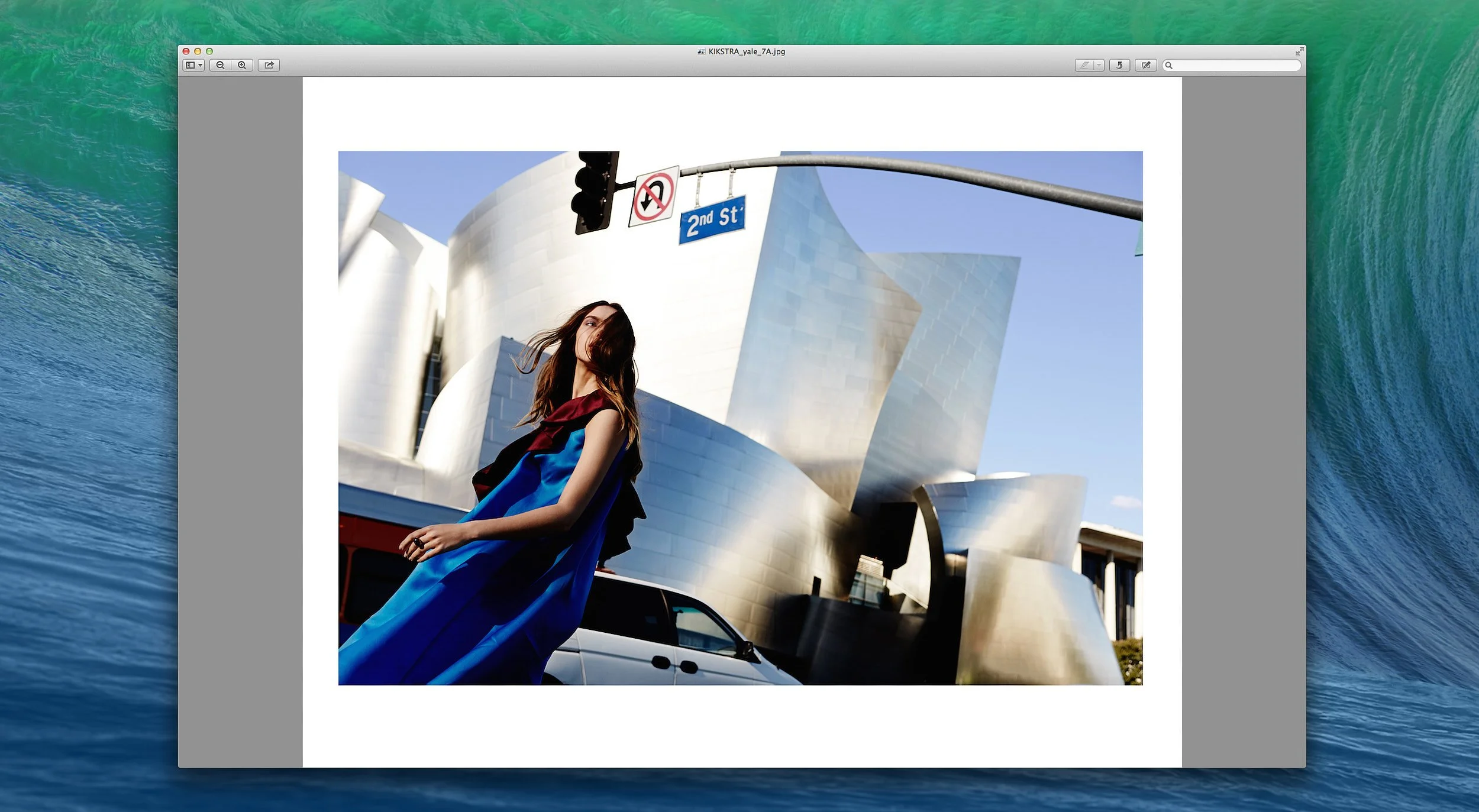Viewport: 1479px width, 812px height.
Task: Enter full screen using the arrows icon
Action: [1299, 51]
